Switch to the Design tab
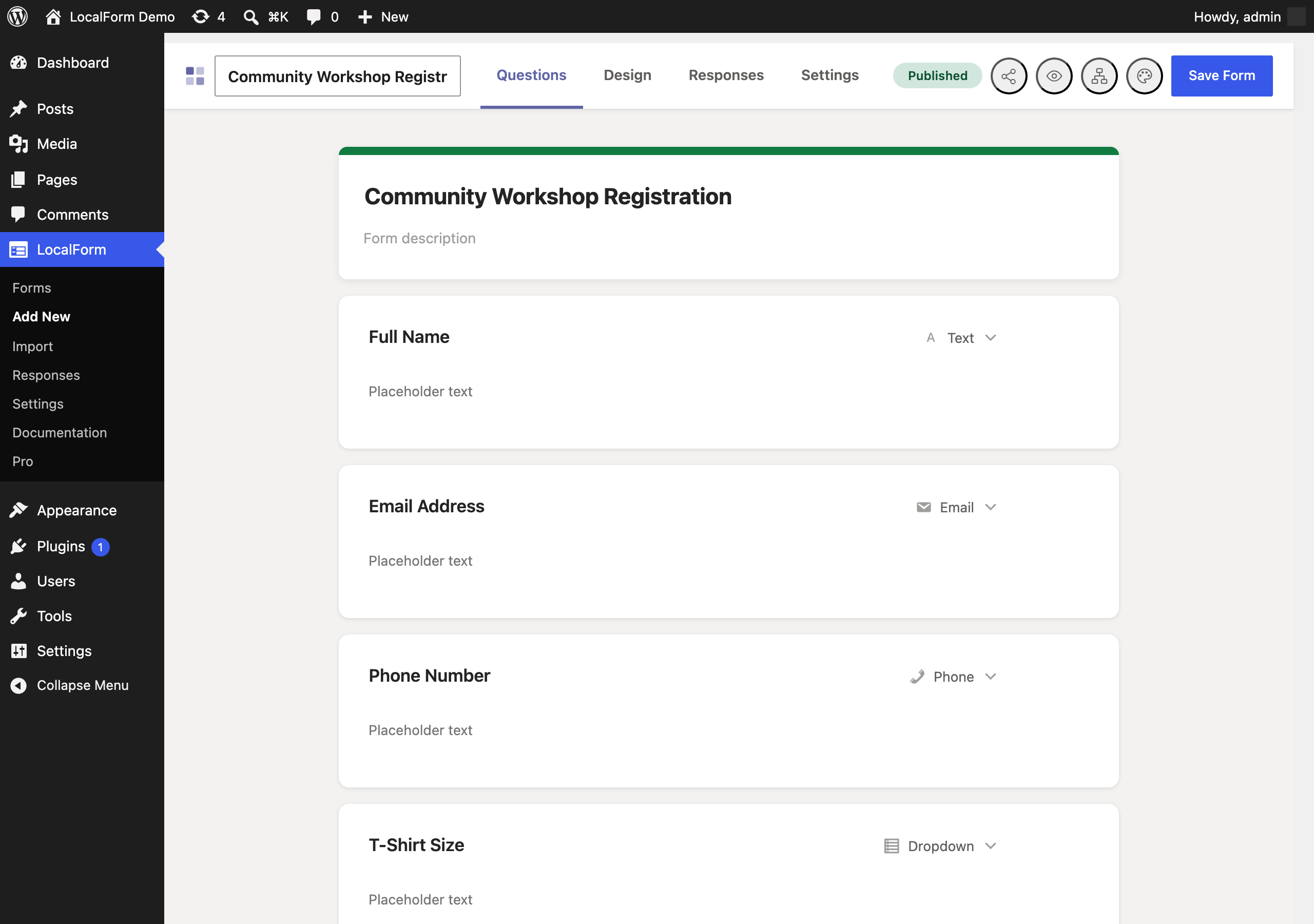1314x924 pixels. click(x=627, y=75)
